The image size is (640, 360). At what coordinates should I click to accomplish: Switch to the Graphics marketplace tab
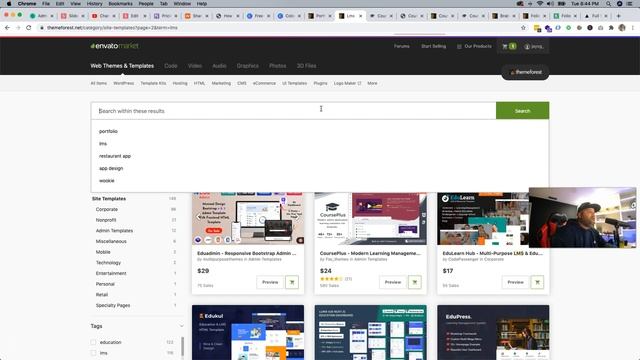(x=248, y=66)
